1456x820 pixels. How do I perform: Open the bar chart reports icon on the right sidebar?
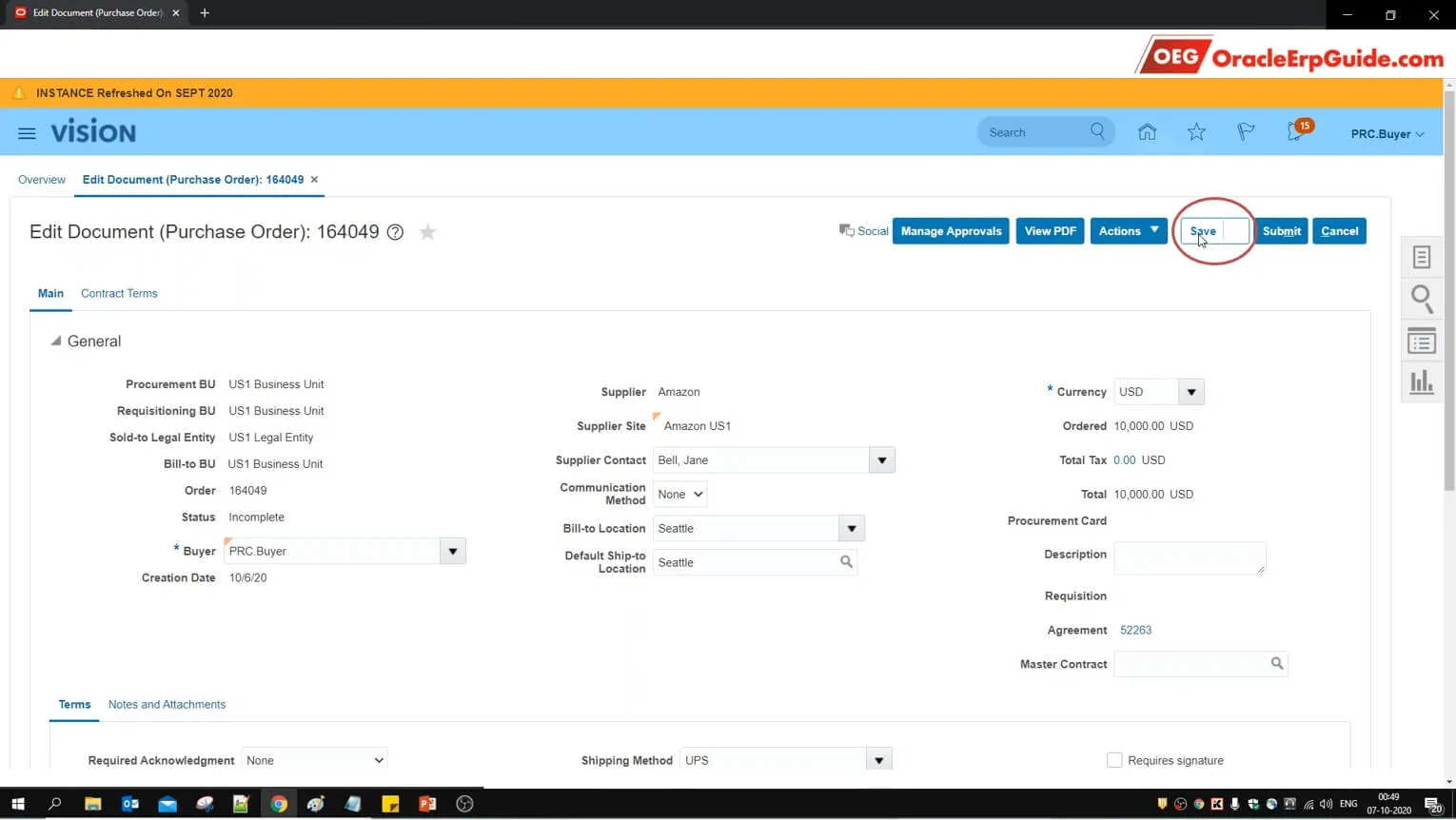(x=1422, y=381)
